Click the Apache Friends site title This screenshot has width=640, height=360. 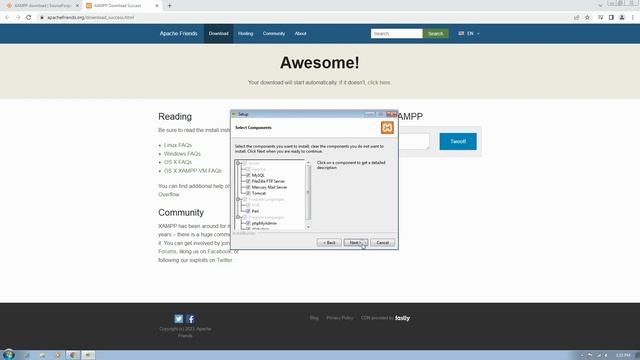(178, 33)
